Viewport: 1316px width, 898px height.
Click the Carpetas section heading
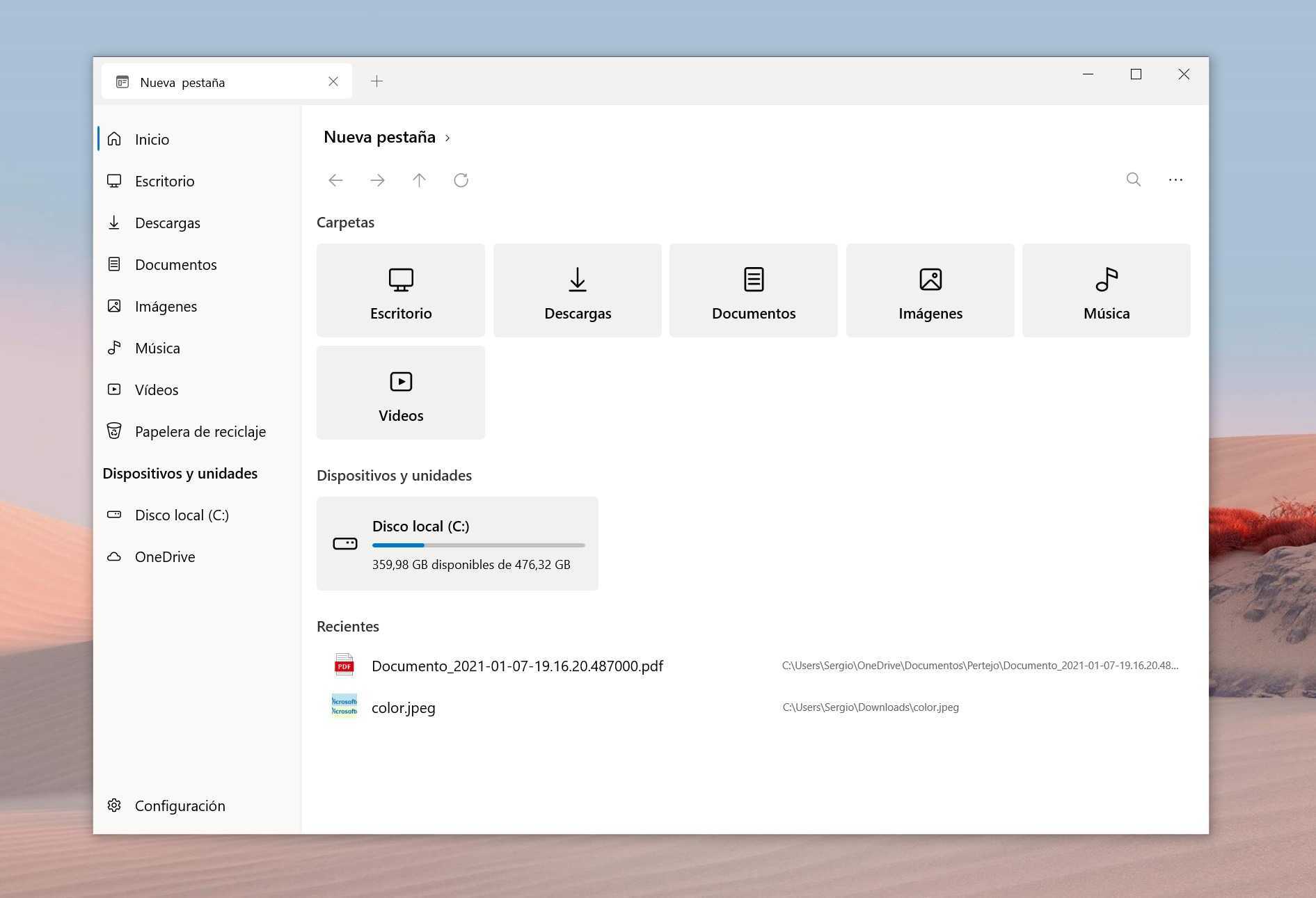coord(345,223)
